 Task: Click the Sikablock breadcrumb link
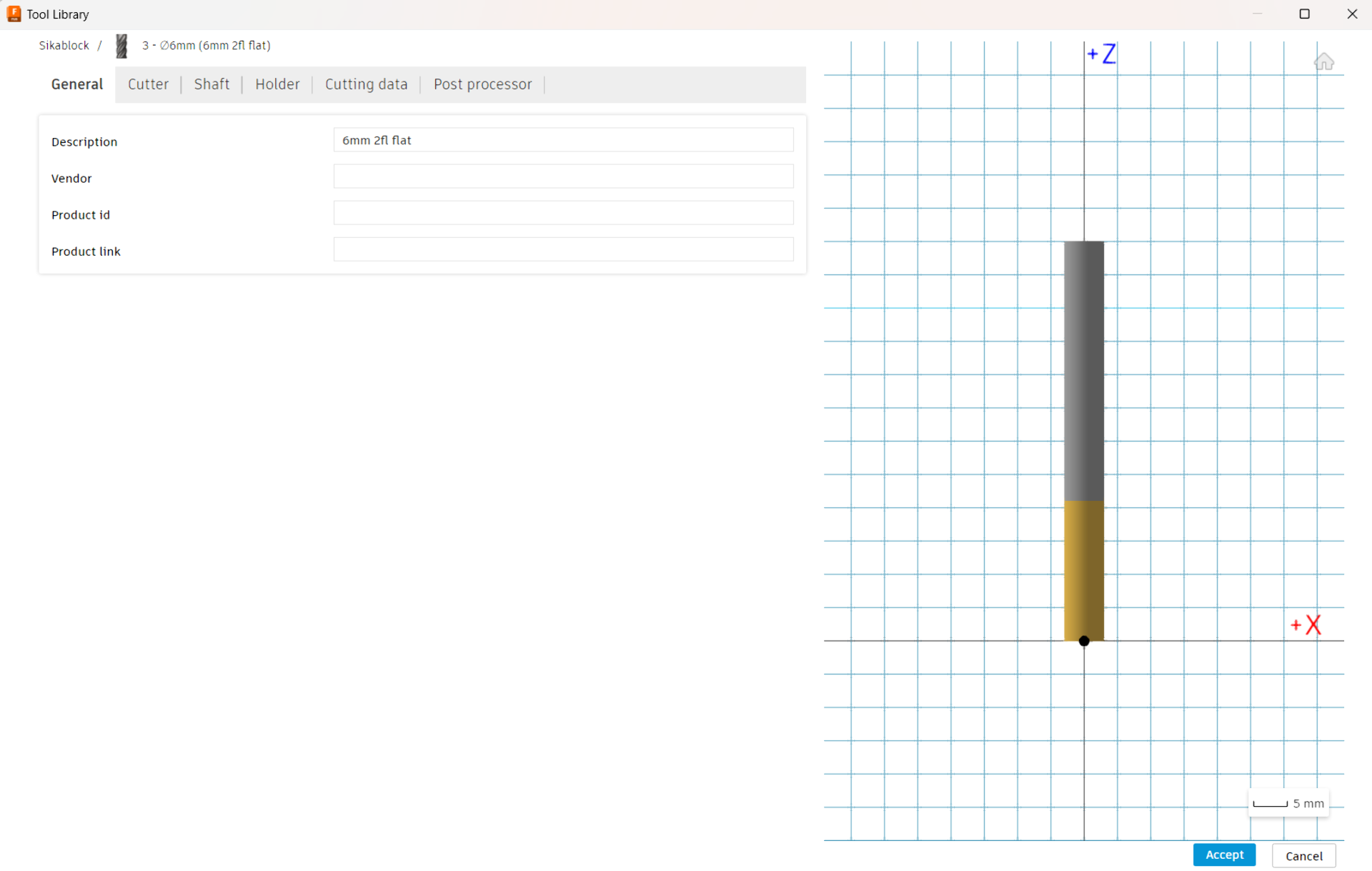[64, 46]
